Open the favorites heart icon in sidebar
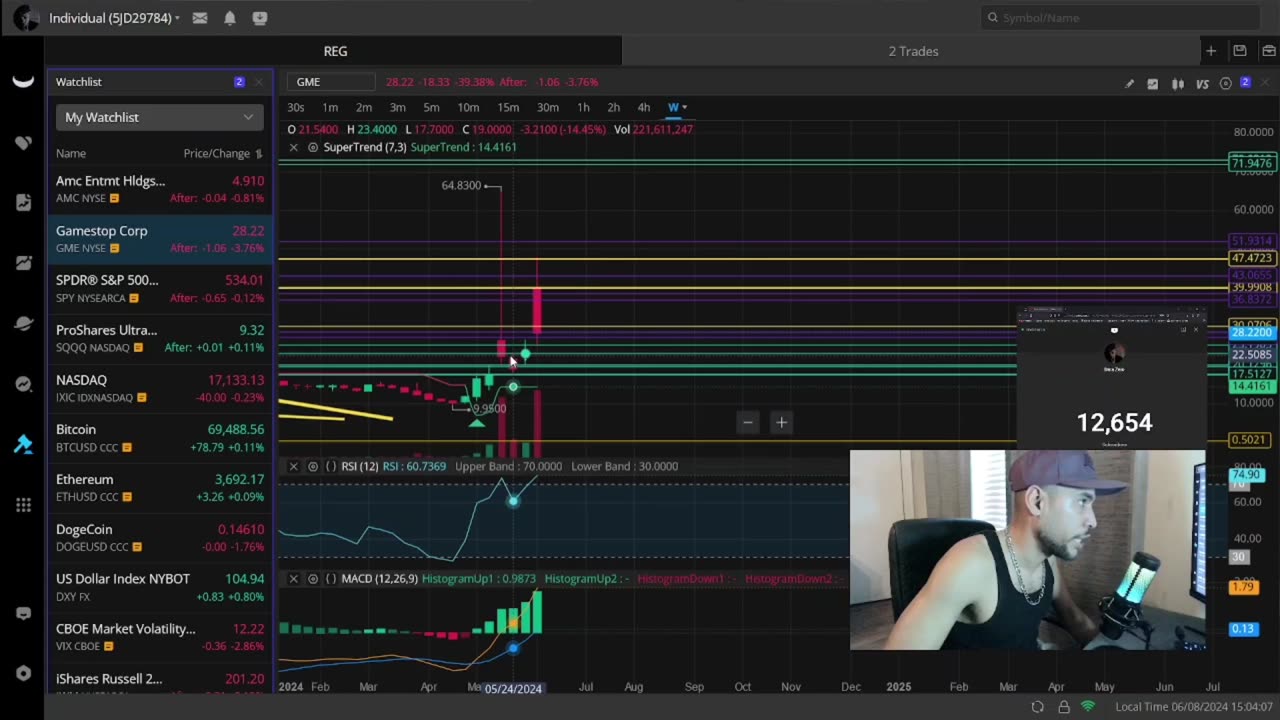The height and width of the screenshot is (720, 1280). 23,143
